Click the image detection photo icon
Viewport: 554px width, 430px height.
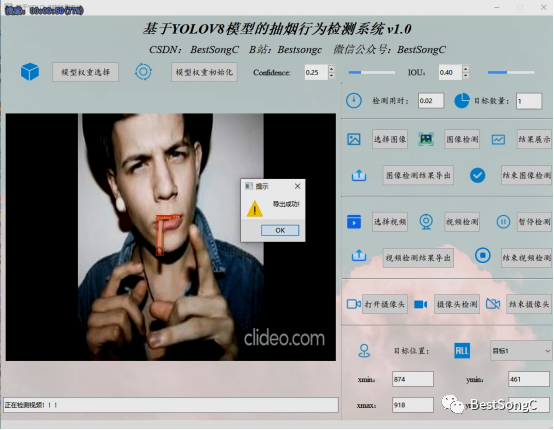click(426, 139)
